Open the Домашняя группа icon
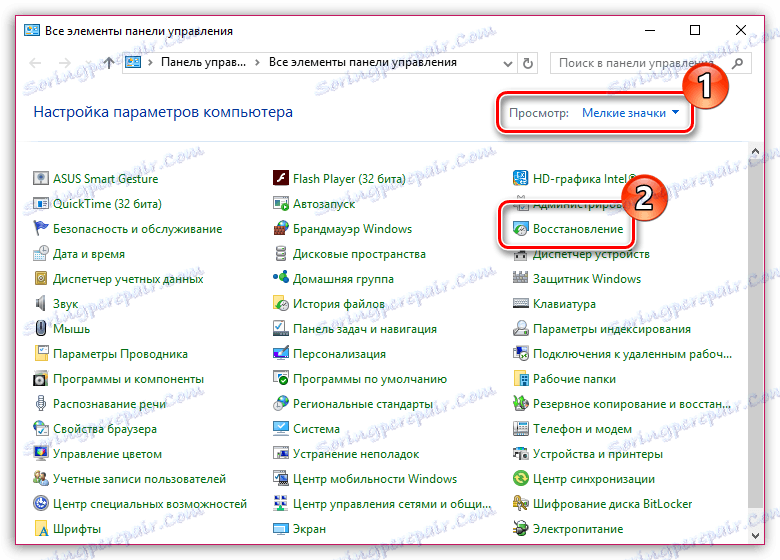Viewport: 780px width, 560px height. 281,279
